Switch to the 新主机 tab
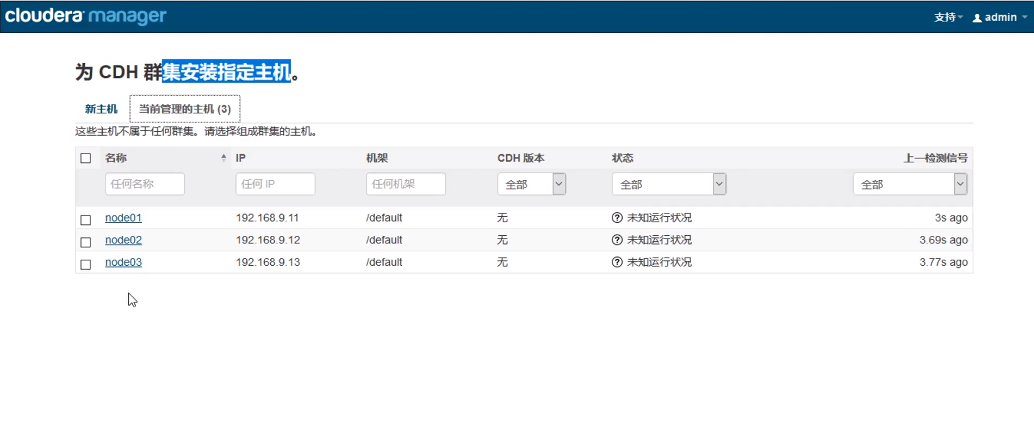The height and width of the screenshot is (425, 1034). point(101,109)
